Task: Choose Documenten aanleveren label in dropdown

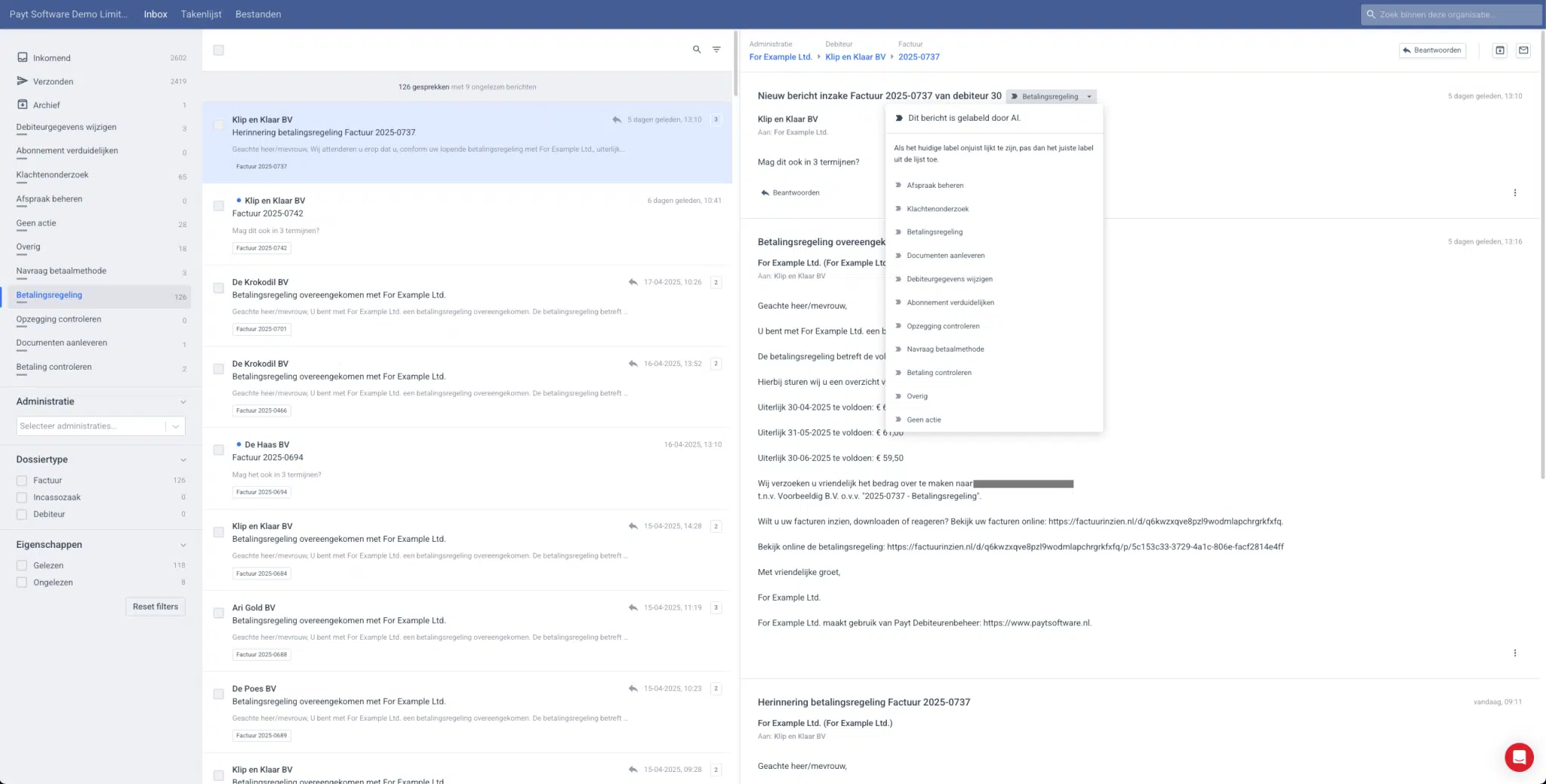Action: click(945, 255)
